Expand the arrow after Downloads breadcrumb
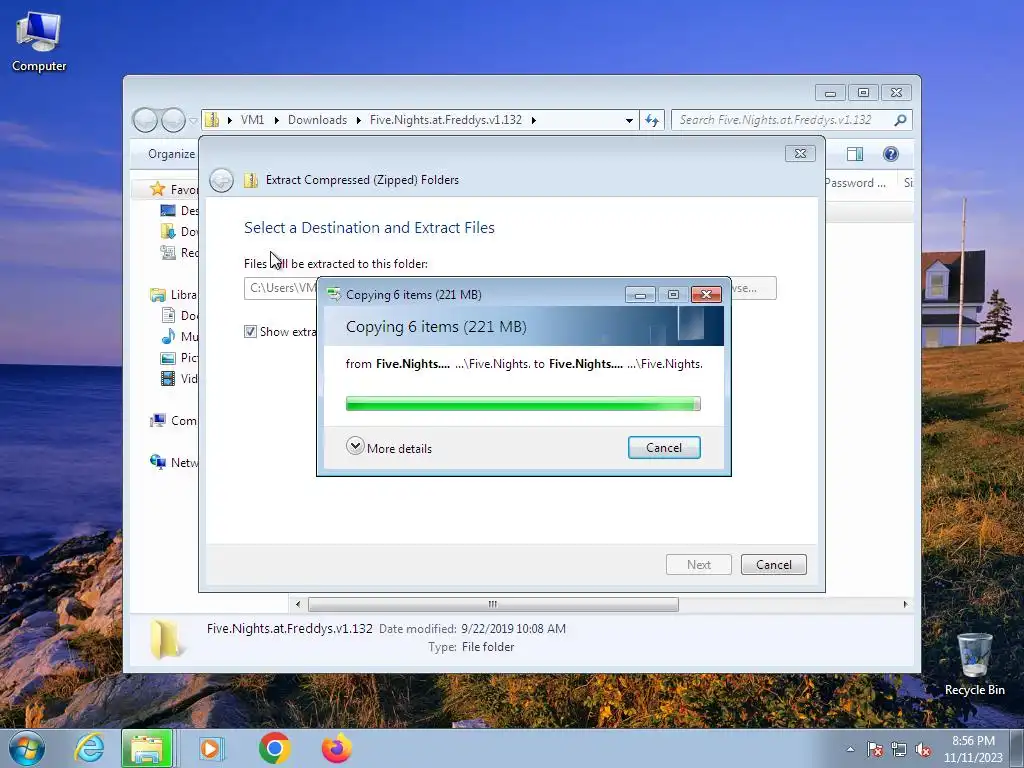Image resolution: width=1024 pixels, height=768 pixels. (x=359, y=120)
